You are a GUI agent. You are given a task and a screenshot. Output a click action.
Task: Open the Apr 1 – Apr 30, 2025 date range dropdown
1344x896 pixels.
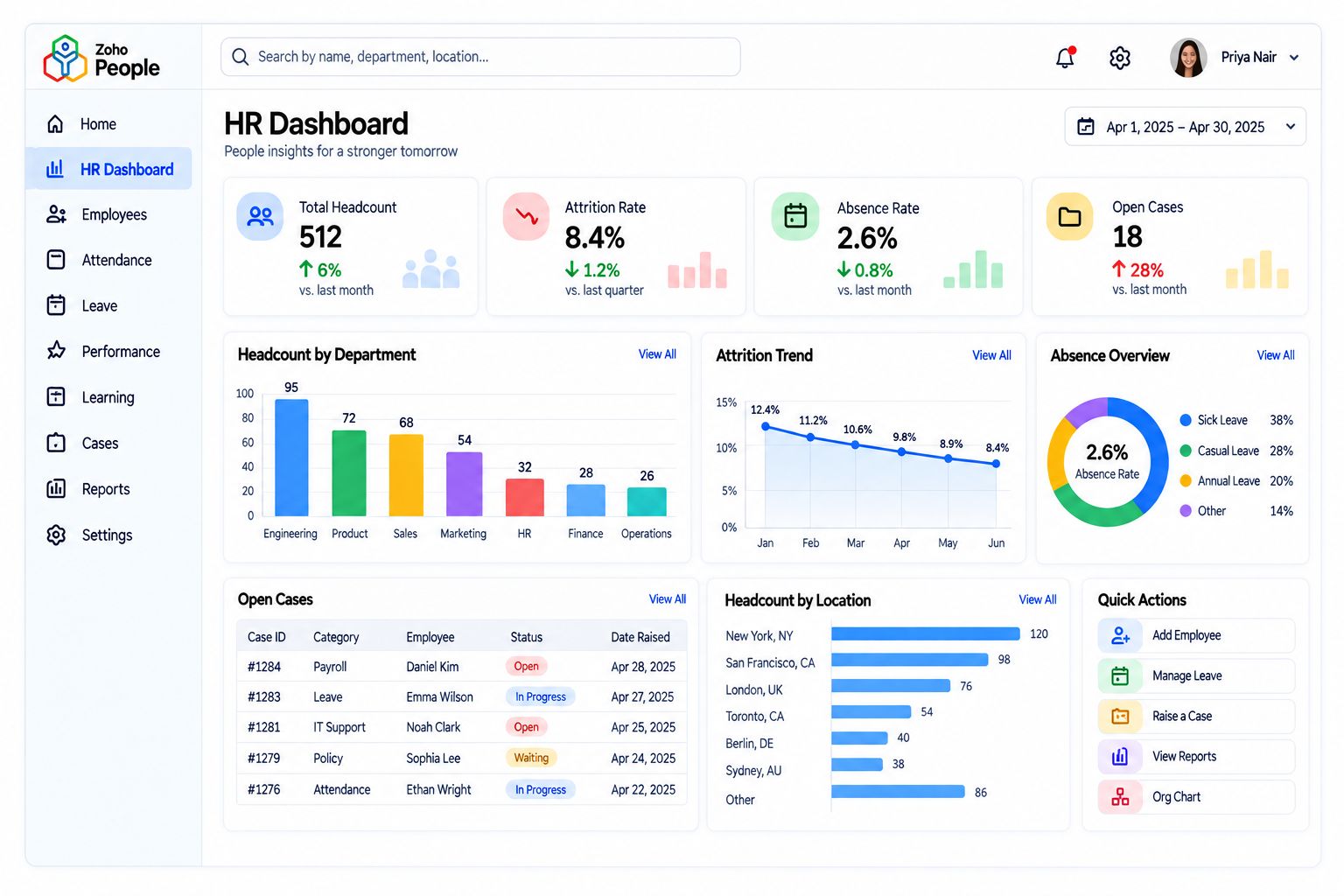[1185, 127]
